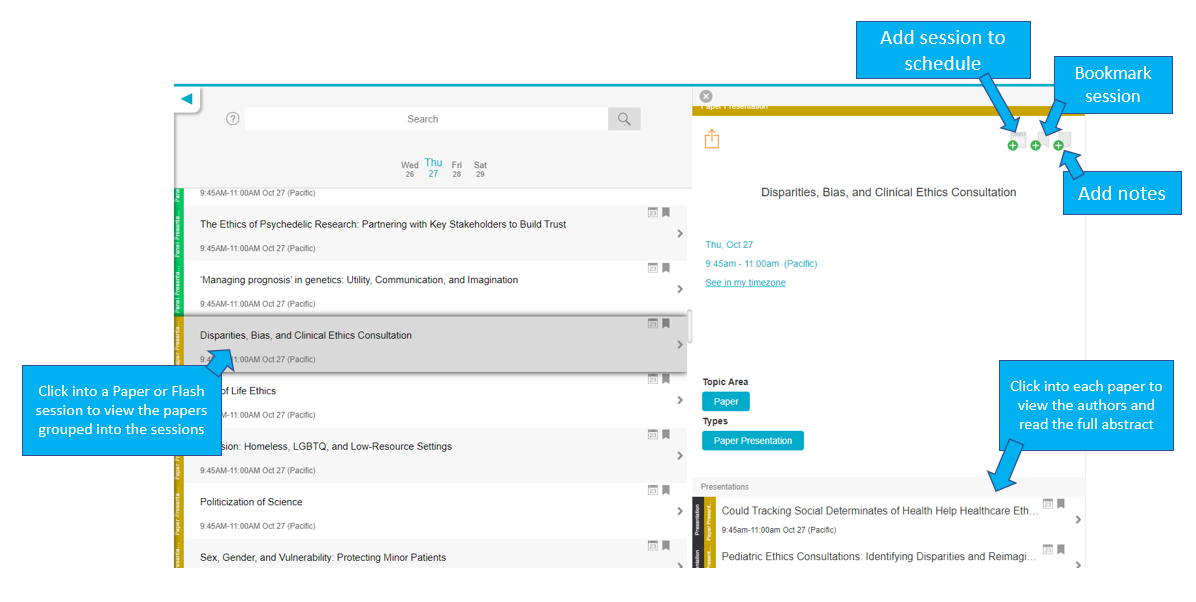The height and width of the screenshot is (602, 1196).
Task: Bookmark Could Tracking Social Determinates presentation
Action: point(1060,504)
